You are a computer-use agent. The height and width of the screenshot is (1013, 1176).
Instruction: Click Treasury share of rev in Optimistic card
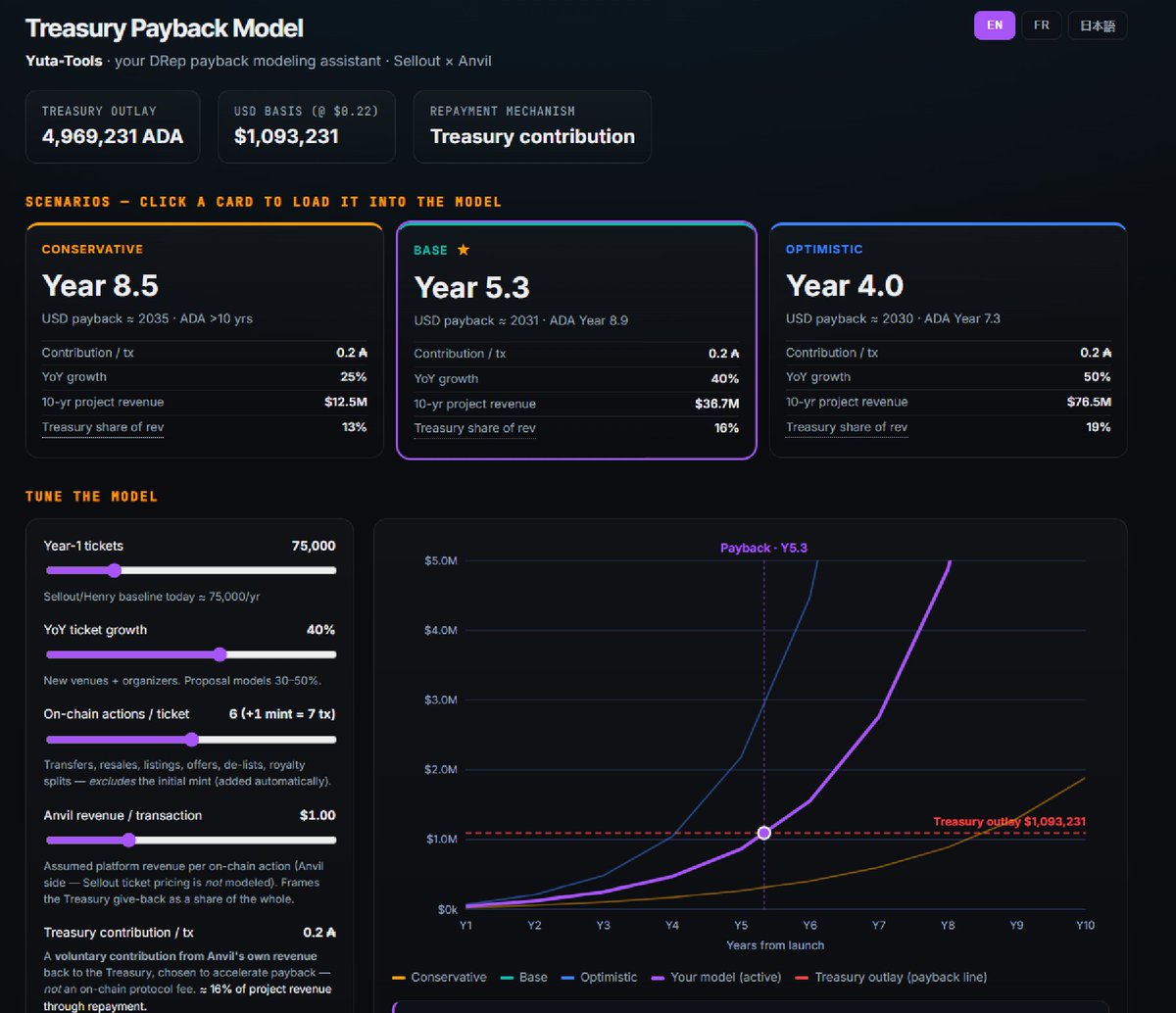847,427
